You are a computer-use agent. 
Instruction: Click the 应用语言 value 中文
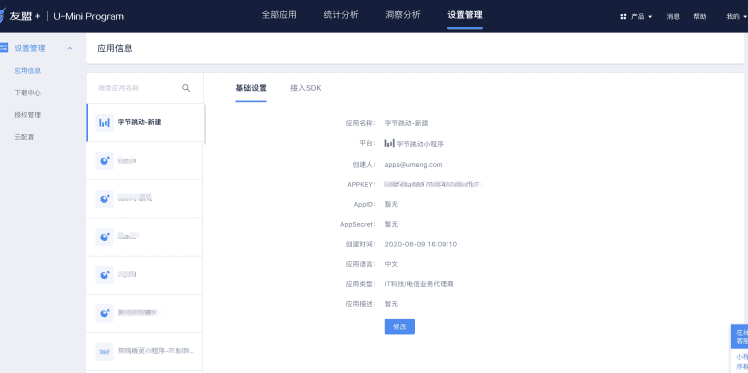(391, 264)
